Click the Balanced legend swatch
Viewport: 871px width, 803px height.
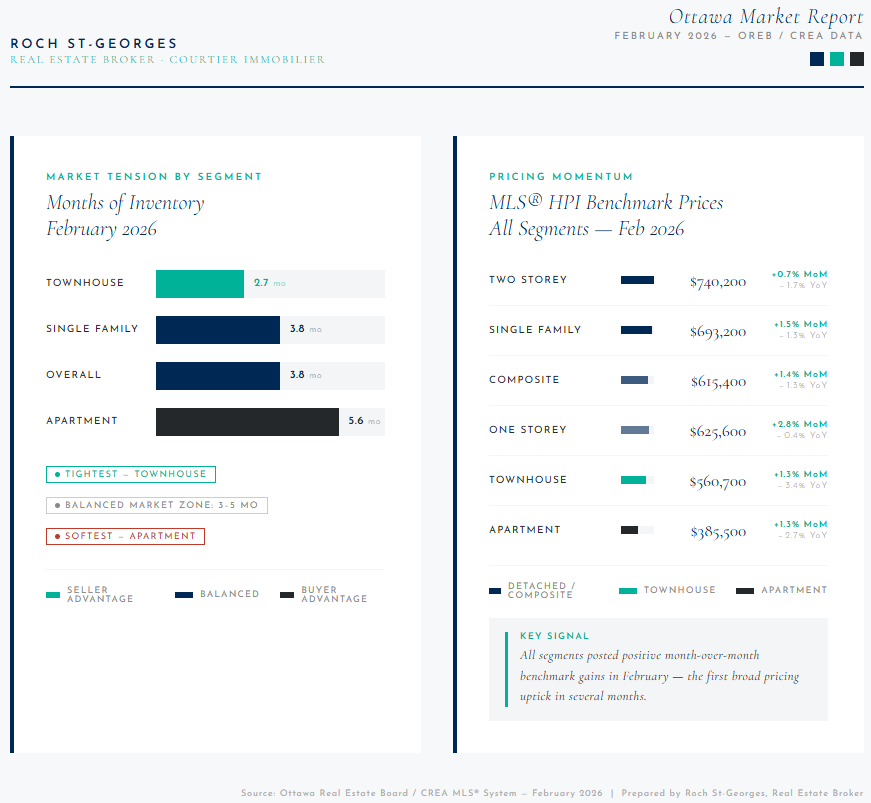coord(184,595)
